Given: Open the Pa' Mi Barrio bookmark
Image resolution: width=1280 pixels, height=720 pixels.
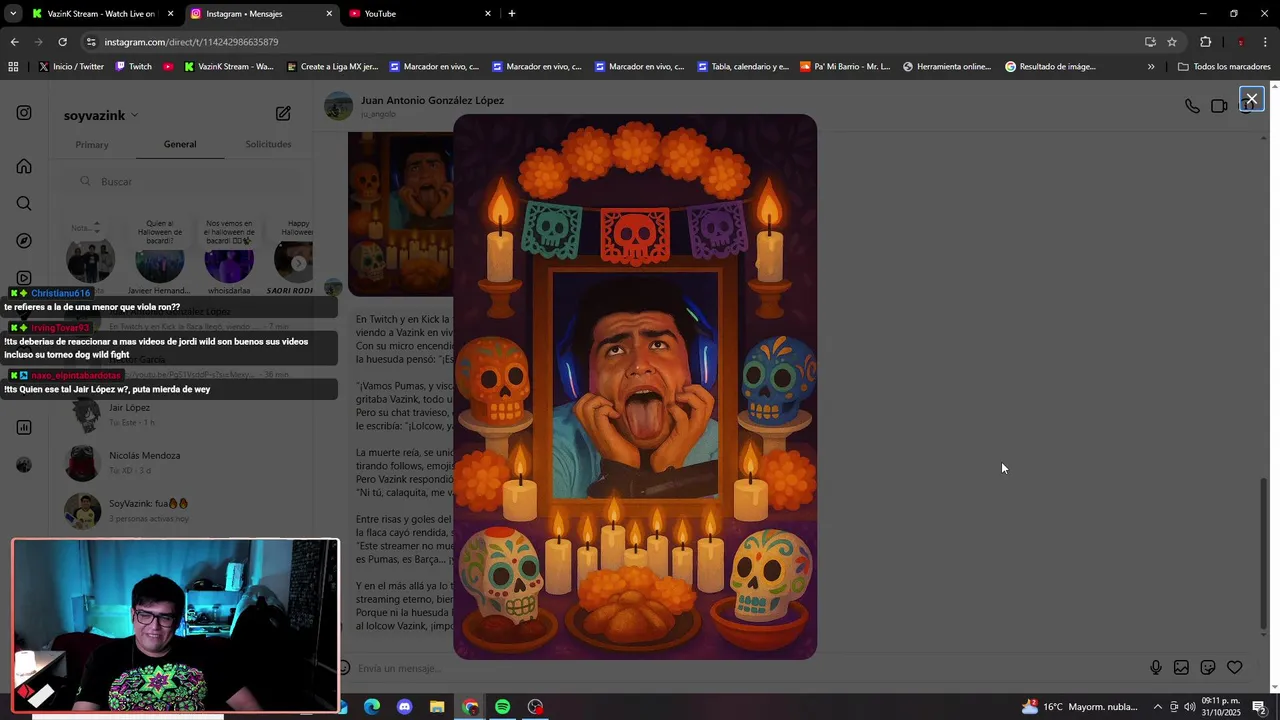Looking at the screenshot, I should (x=845, y=67).
